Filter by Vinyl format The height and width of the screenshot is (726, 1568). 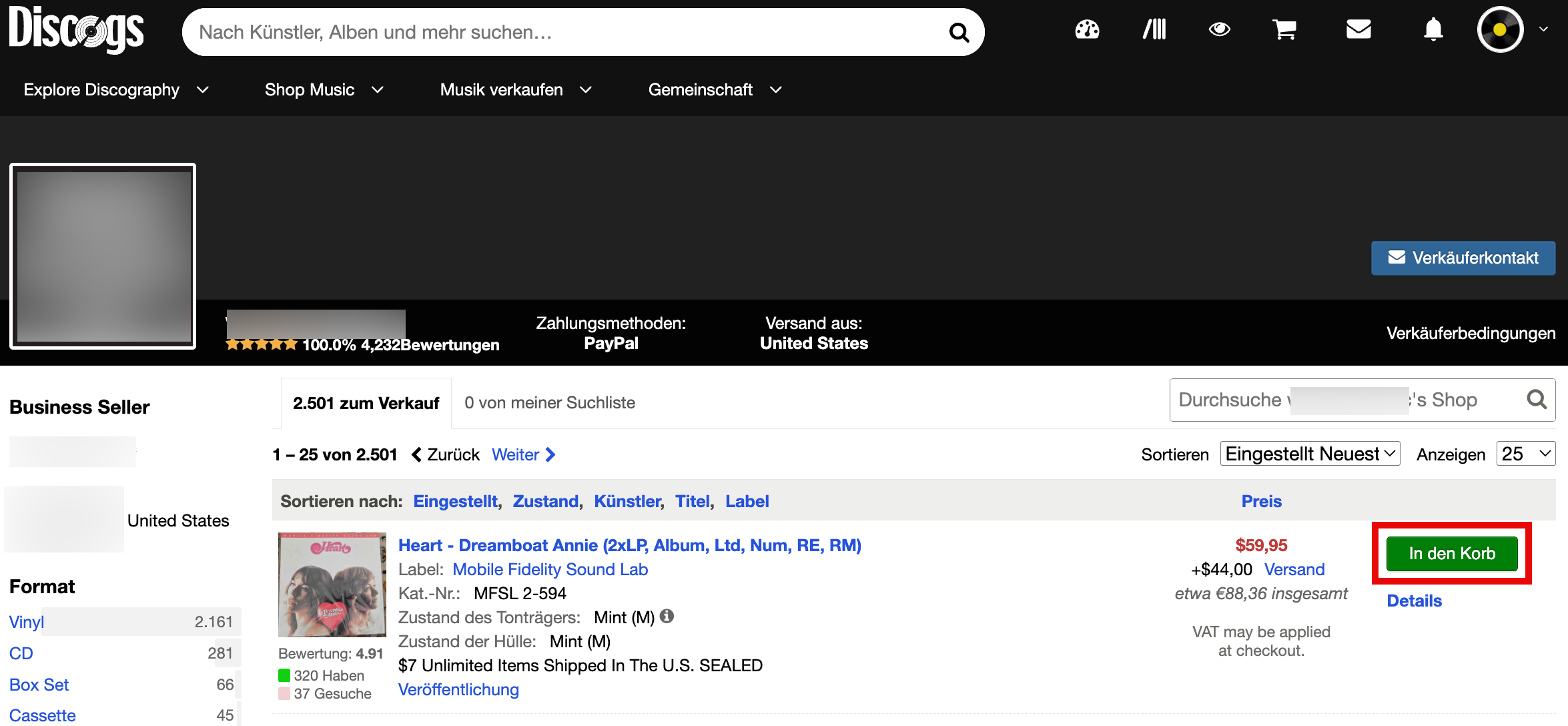pos(26,622)
